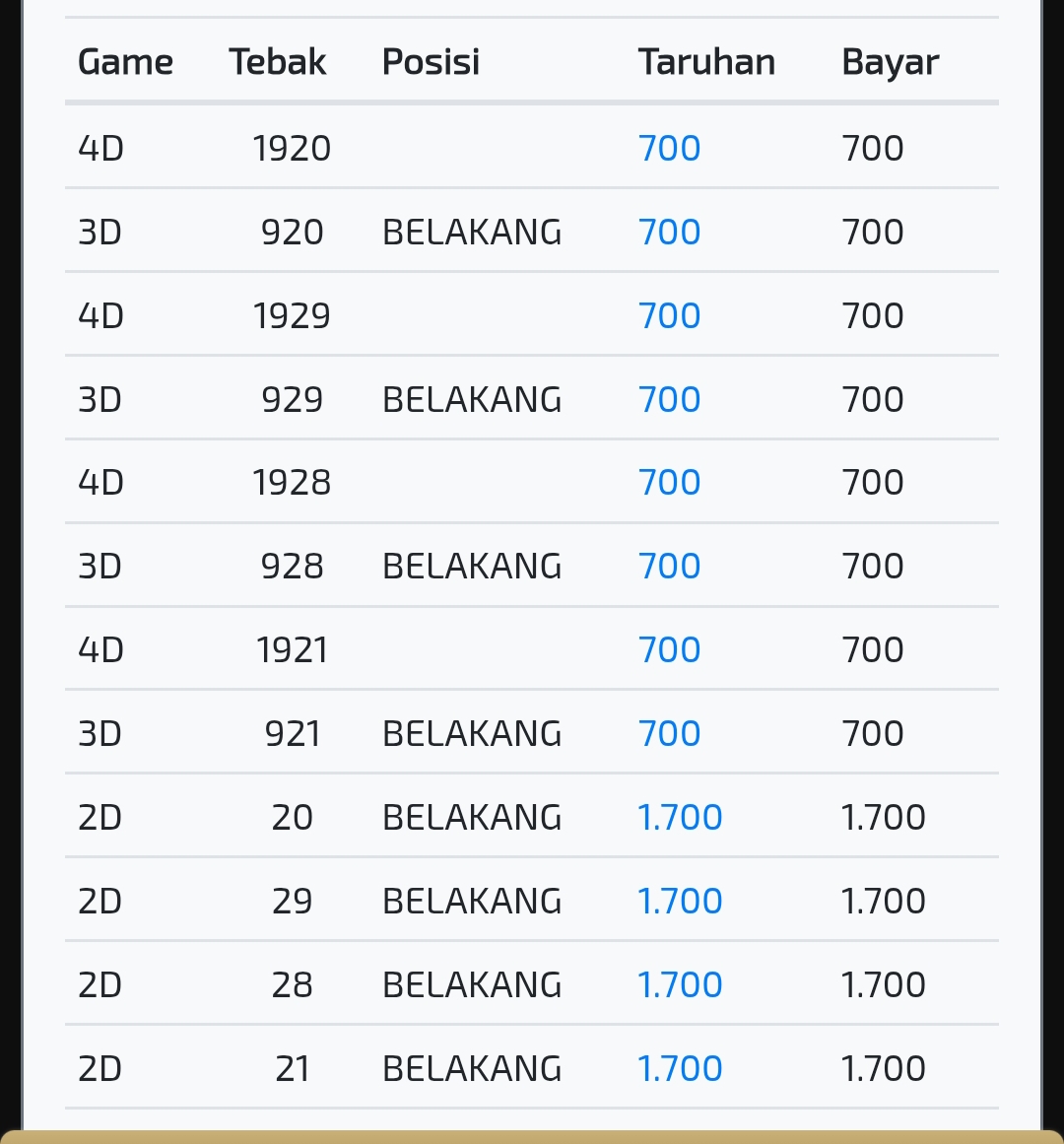Select Taruhan link for 3D 929 row

pos(670,399)
